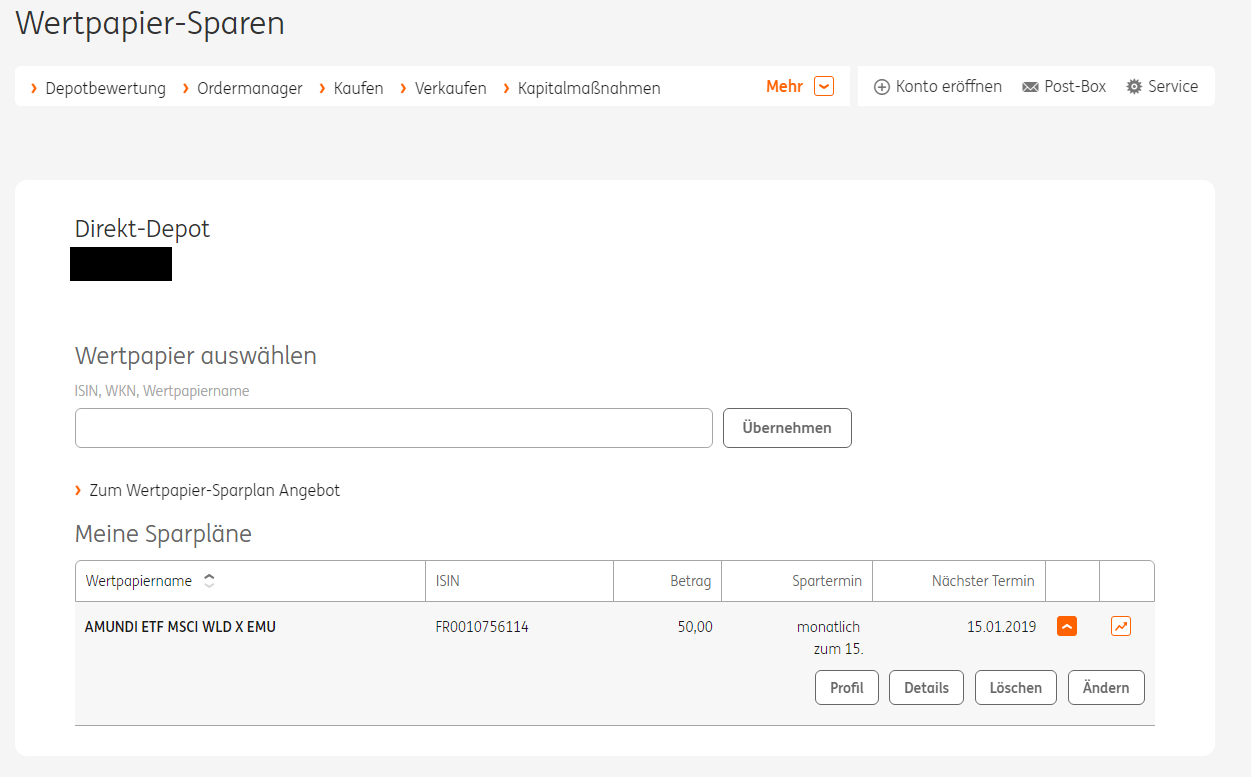Click the Mehr menu label

(x=785, y=87)
